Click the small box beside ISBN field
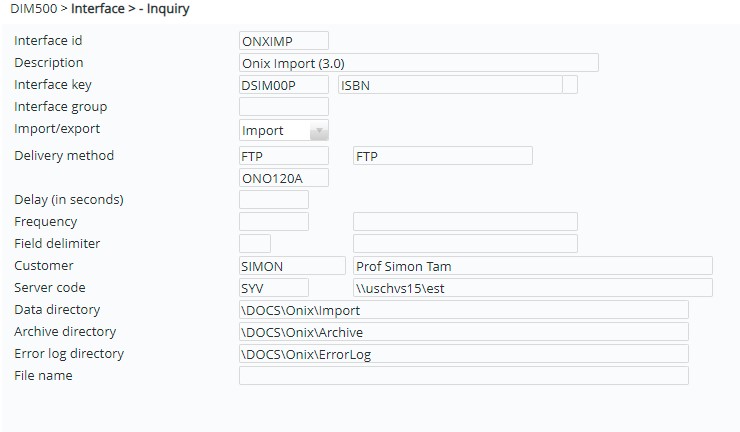This screenshot has height=432, width=740. click(x=570, y=85)
